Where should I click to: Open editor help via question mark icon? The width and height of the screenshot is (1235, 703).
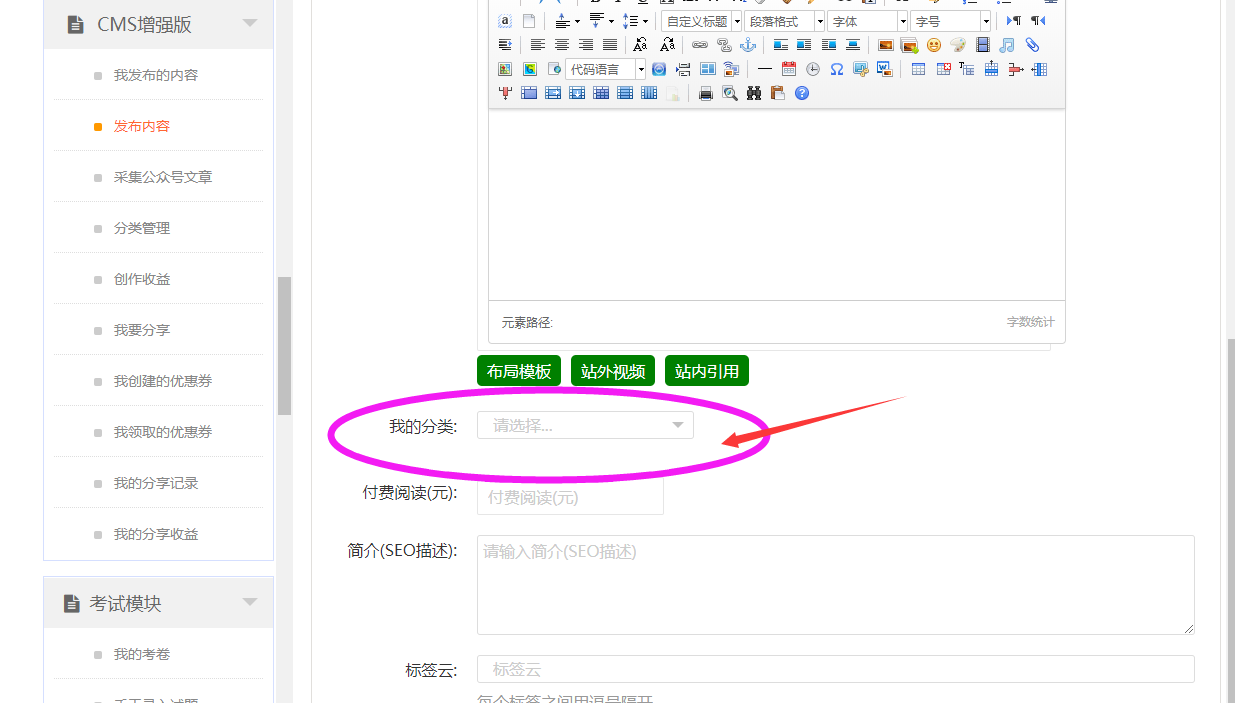802,93
